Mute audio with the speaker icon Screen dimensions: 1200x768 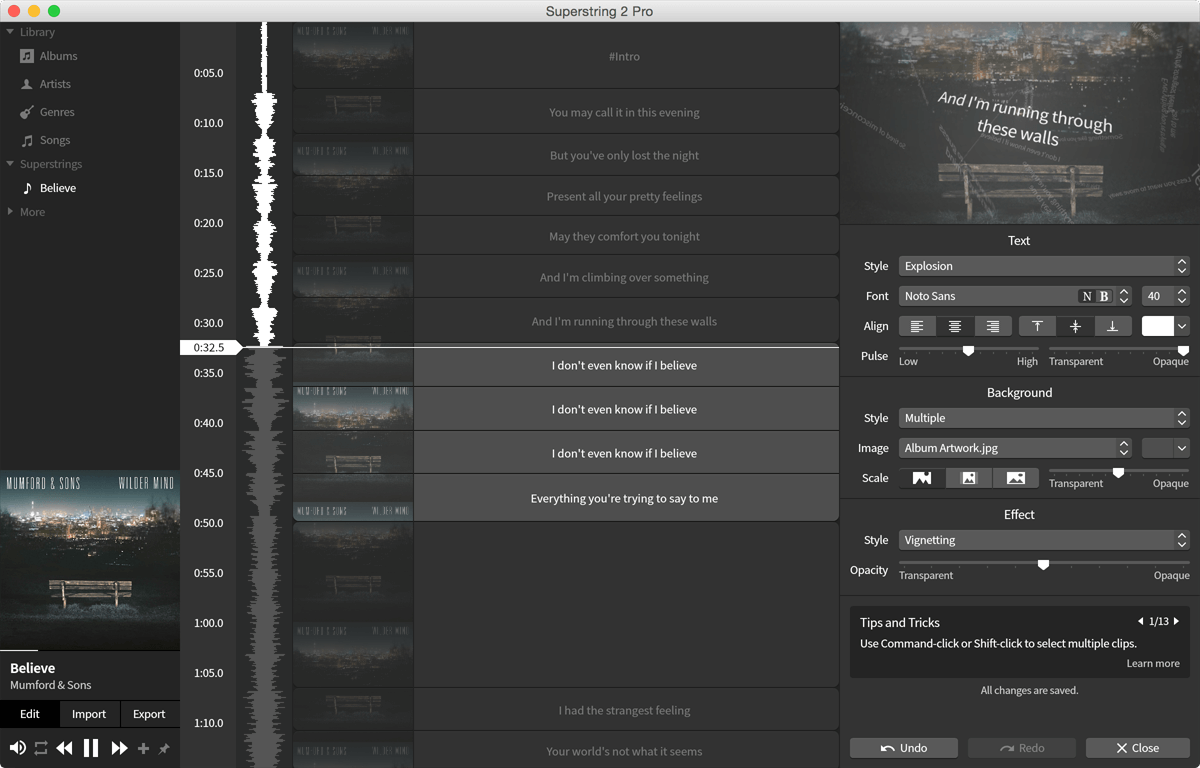18,748
